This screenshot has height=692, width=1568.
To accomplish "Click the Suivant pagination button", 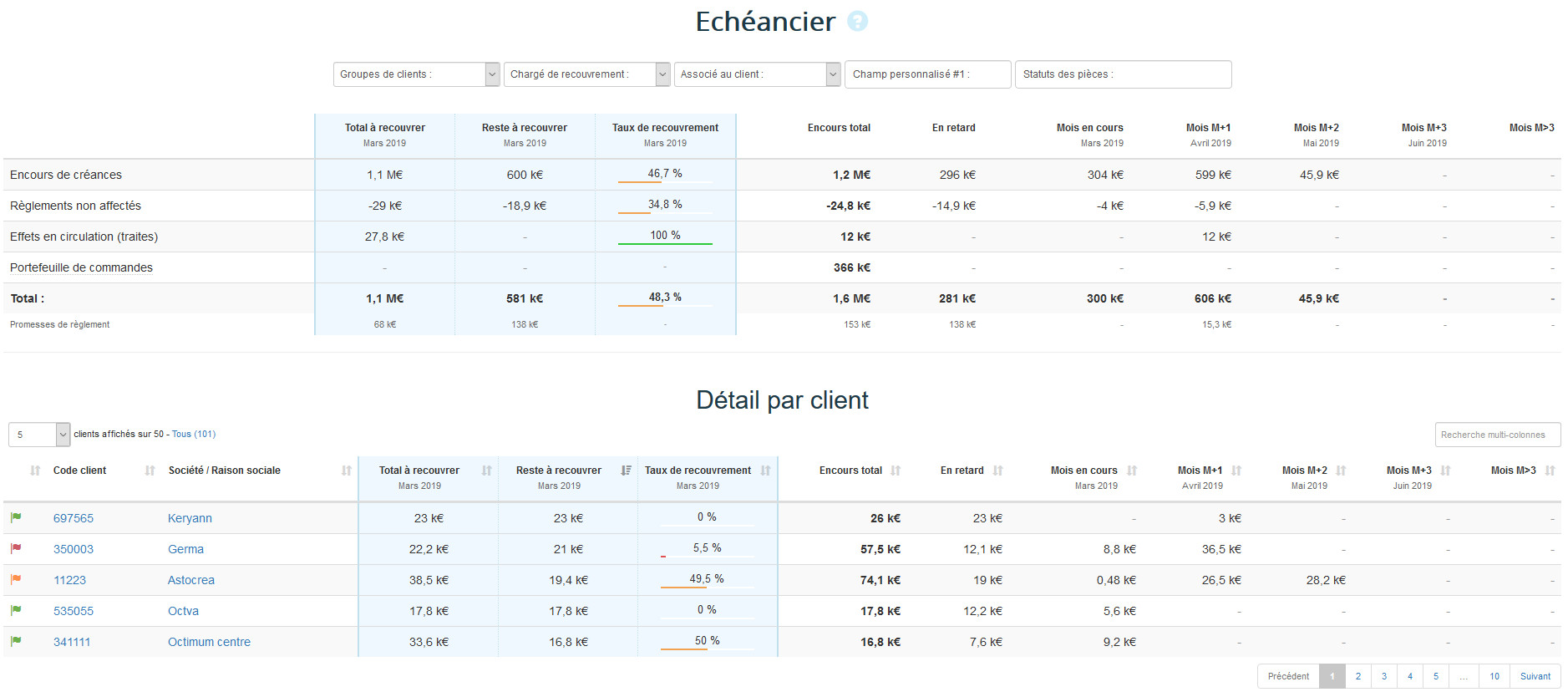I will (x=1535, y=676).
